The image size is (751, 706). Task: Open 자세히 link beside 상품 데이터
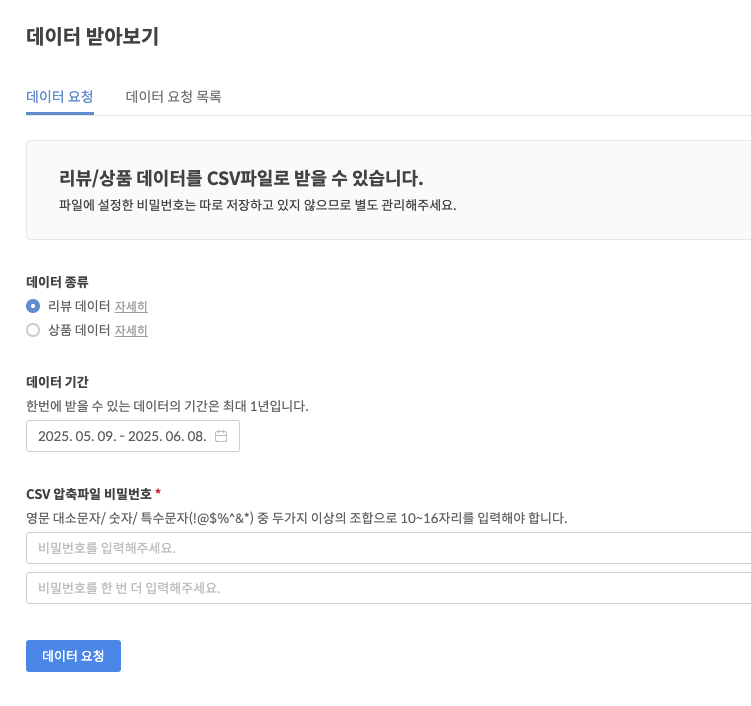[131, 330]
